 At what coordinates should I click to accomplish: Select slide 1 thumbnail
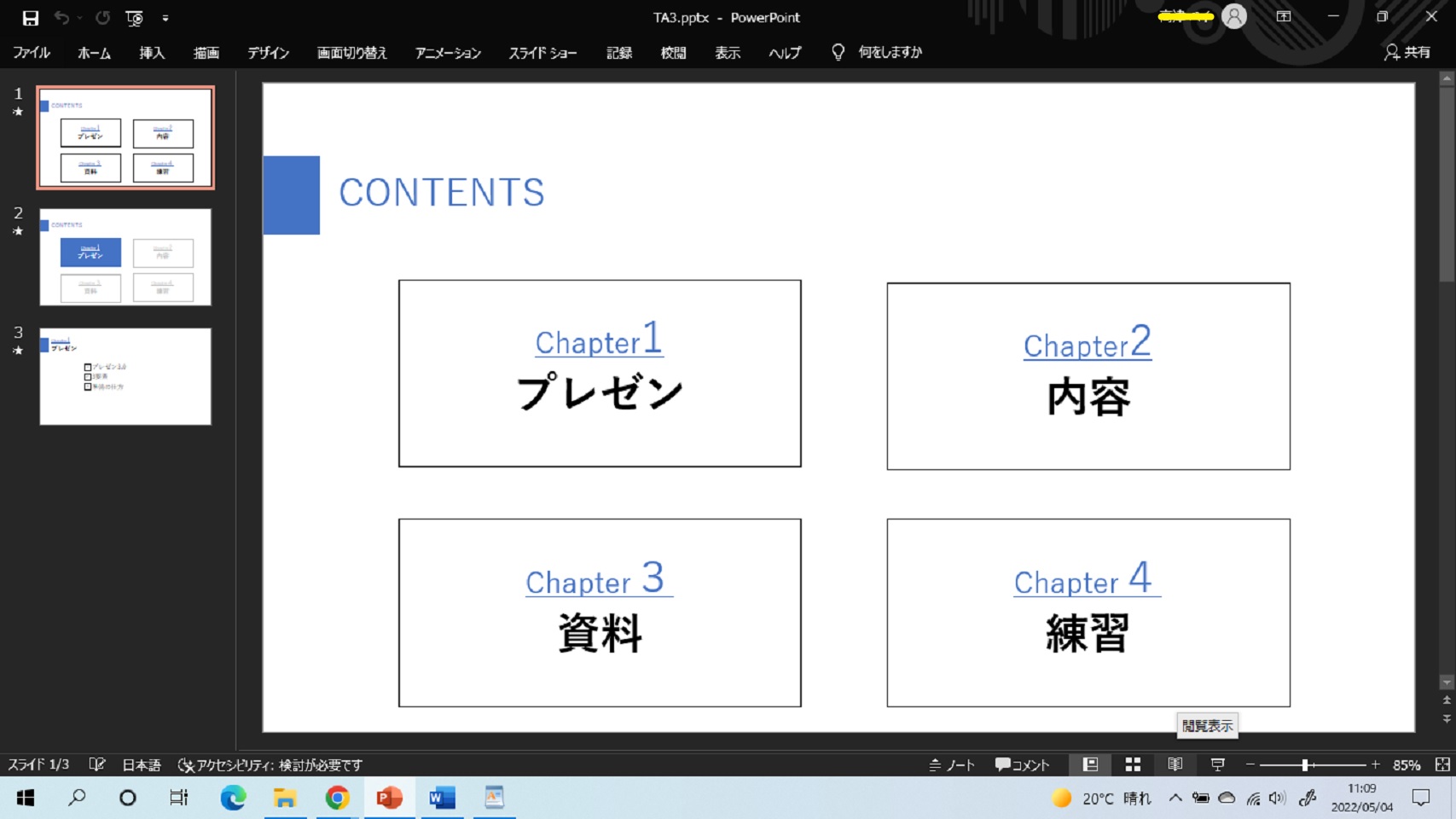pyautogui.click(x=125, y=137)
